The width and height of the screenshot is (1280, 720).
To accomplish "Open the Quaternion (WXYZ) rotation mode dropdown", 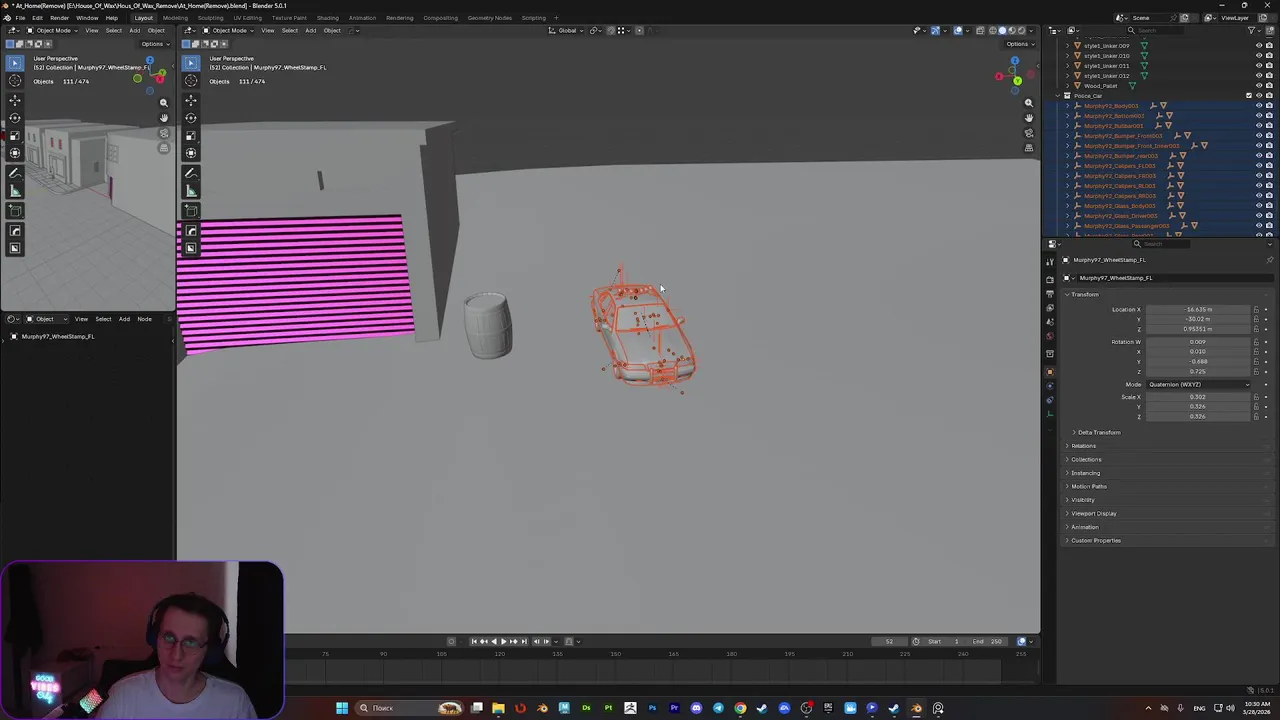I will [1198, 384].
